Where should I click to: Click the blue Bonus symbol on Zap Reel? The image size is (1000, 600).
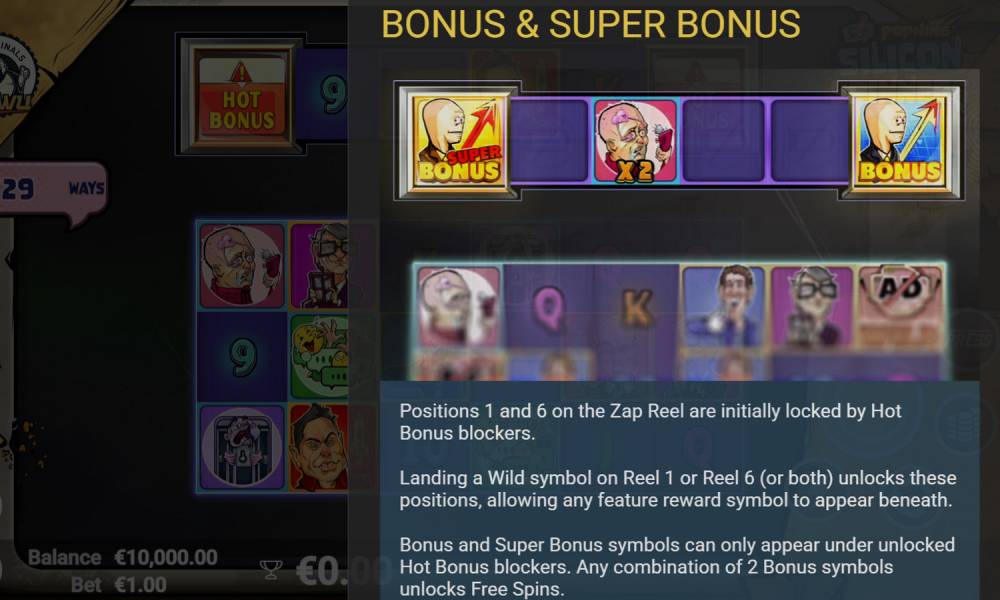point(899,142)
